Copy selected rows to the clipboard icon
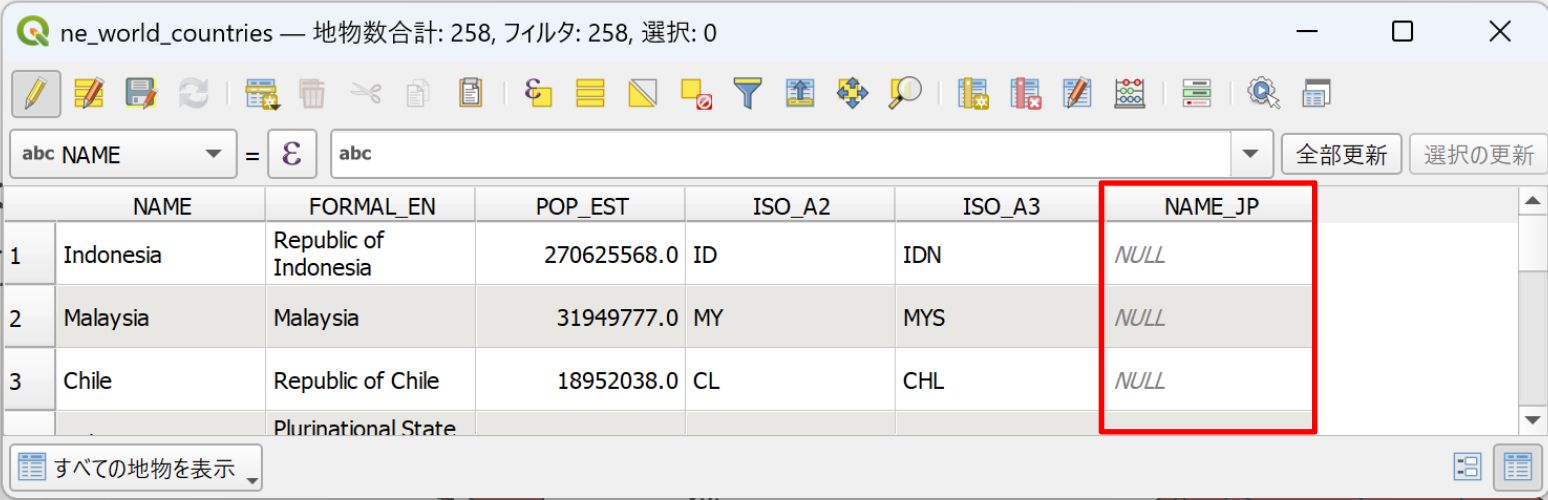 [x=417, y=94]
